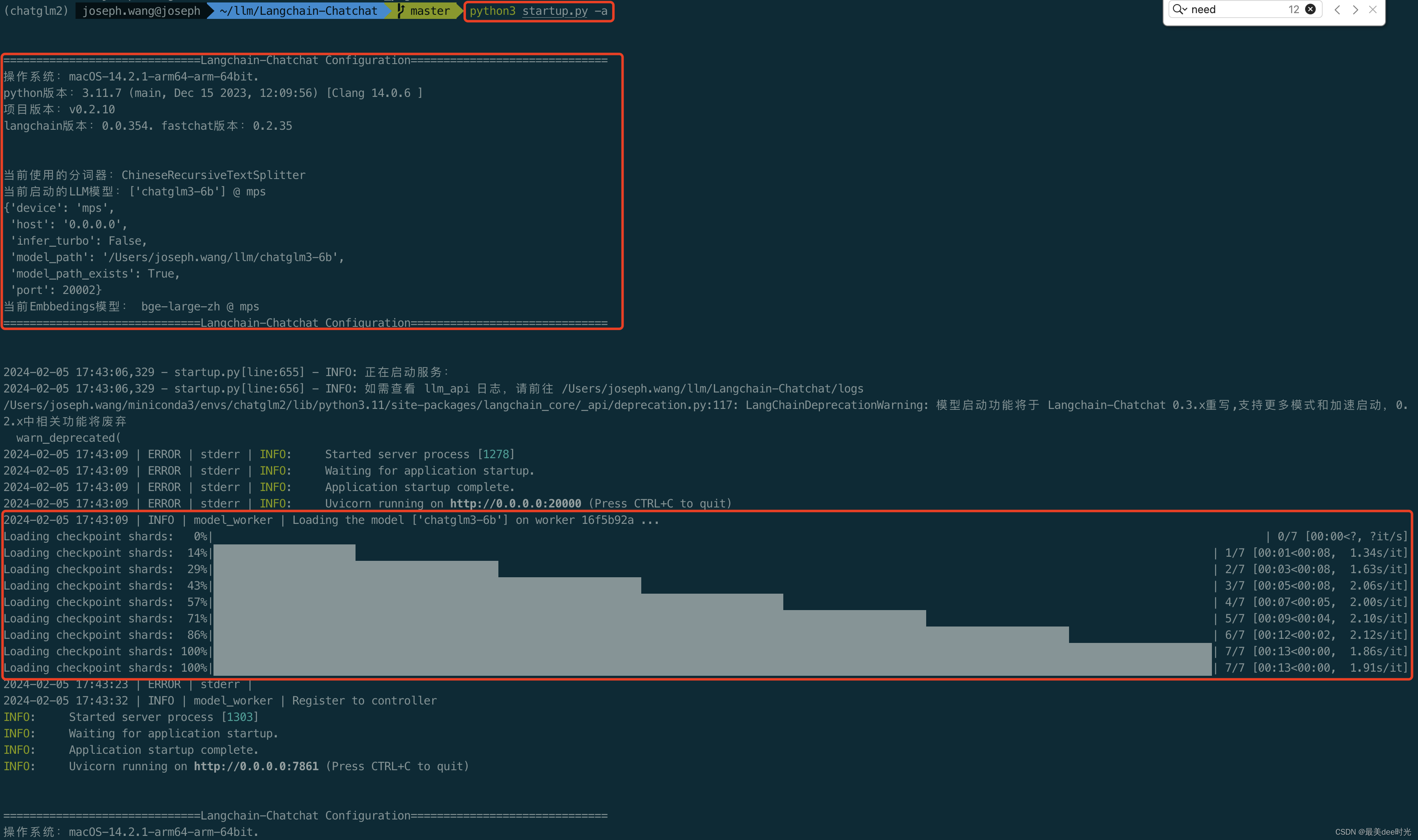Click the path '~/llm/Langchain-Chatchat' prompt segment
Screen dimensions: 1418x840
(x=298, y=11)
